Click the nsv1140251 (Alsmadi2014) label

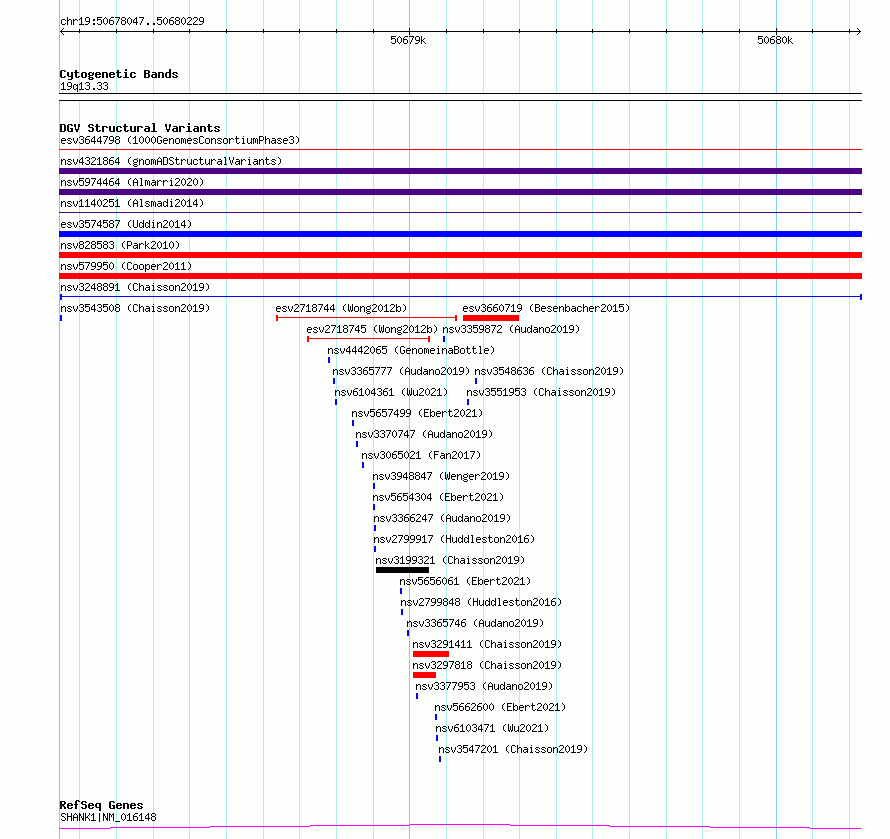point(132,203)
